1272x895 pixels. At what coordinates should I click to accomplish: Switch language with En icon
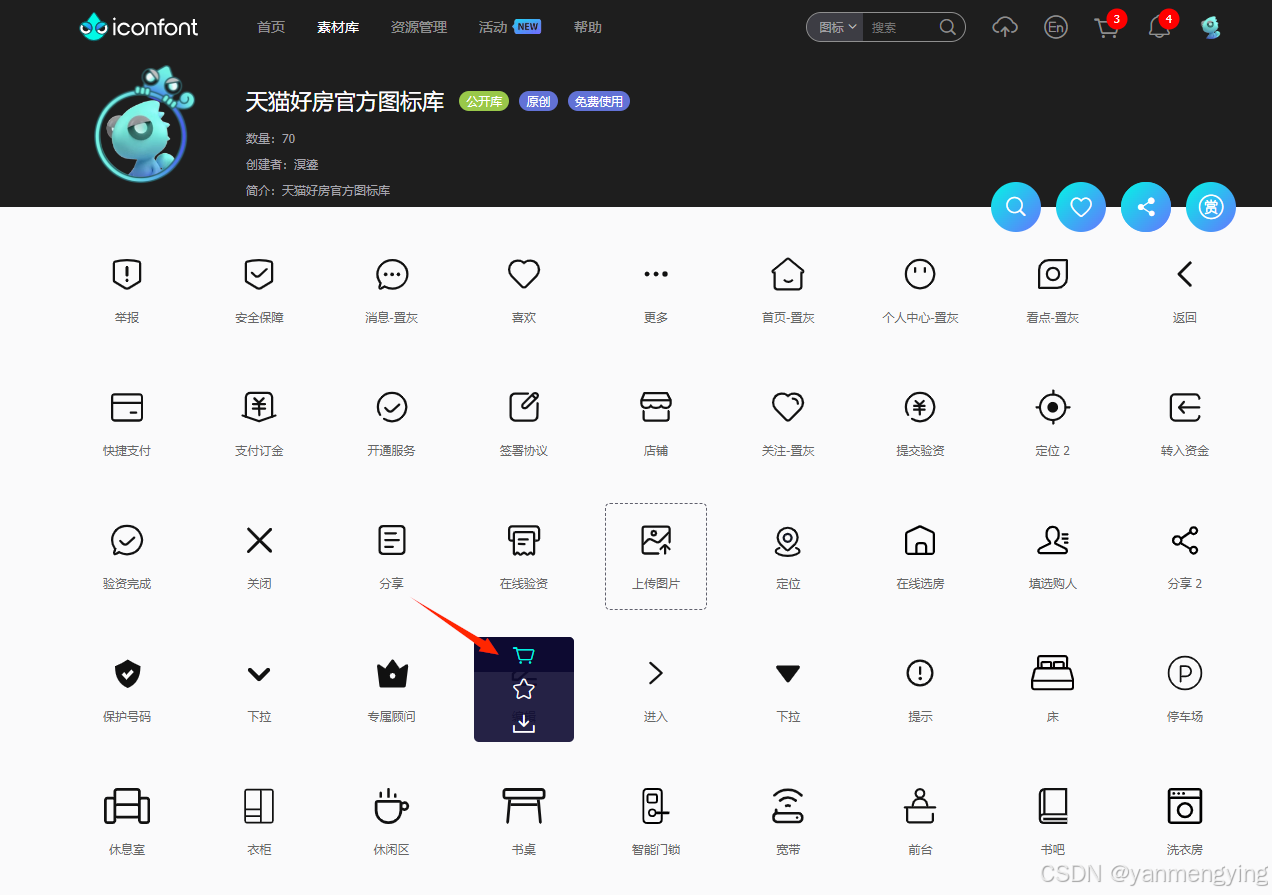point(1055,27)
